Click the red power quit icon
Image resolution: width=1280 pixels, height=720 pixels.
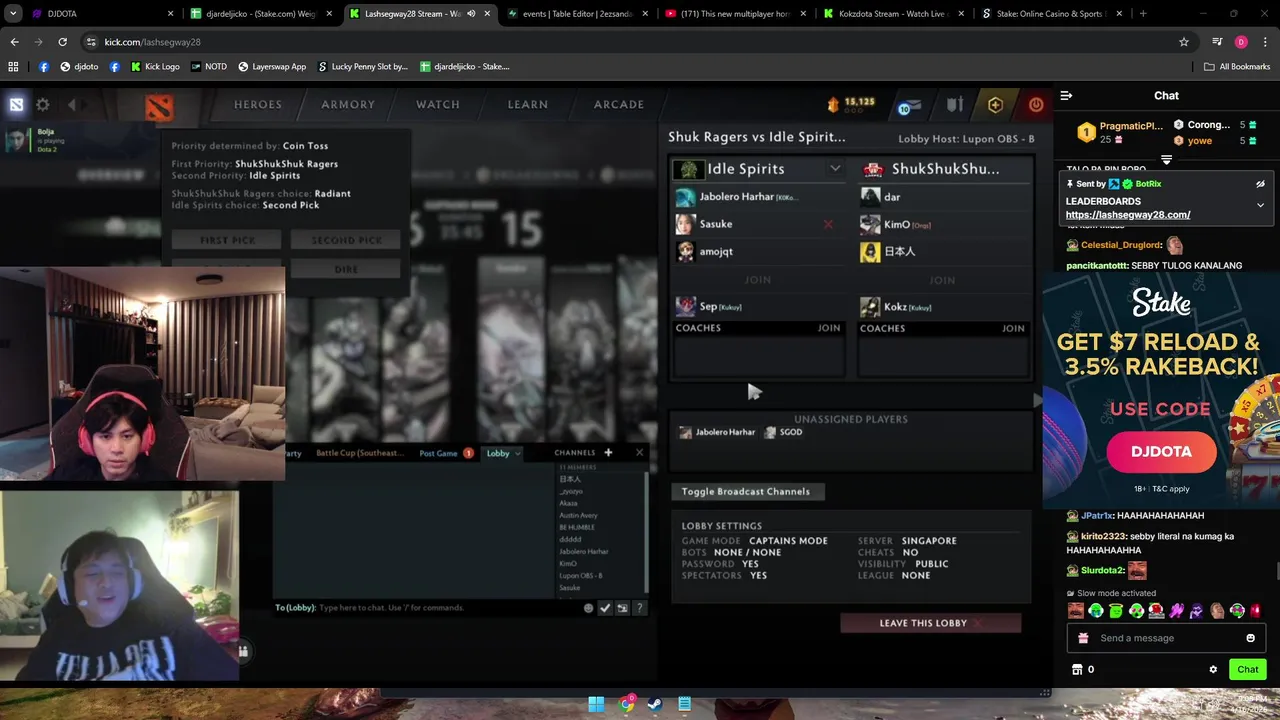1036,104
